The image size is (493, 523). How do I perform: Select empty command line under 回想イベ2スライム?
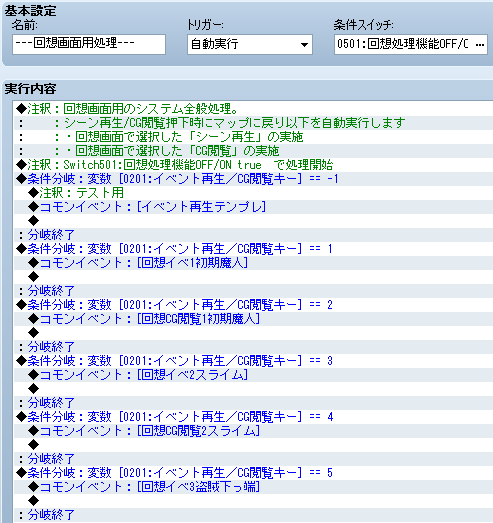tap(254, 389)
